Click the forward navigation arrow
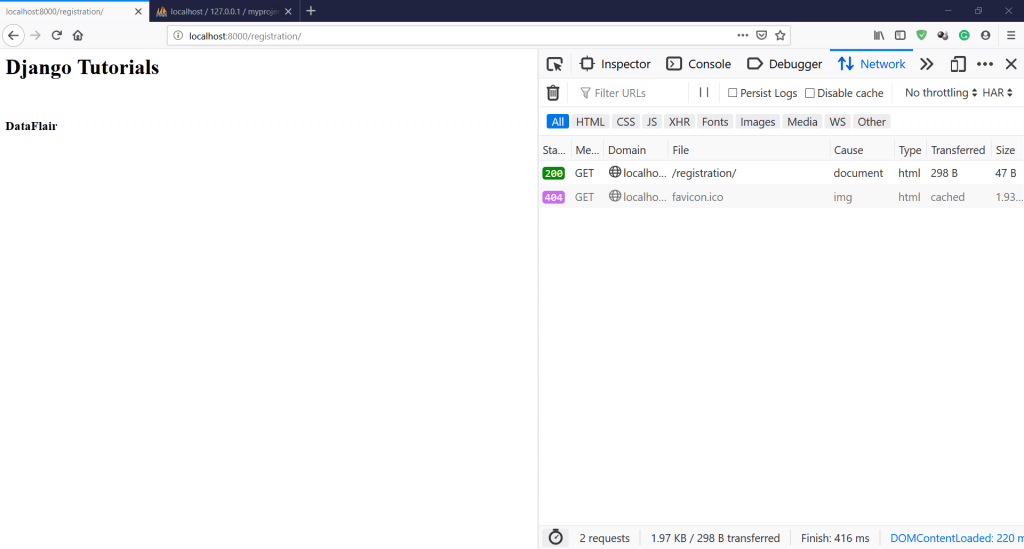This screenshot has width=1024, height=549. pyautogui.click(x=35, y=35)
